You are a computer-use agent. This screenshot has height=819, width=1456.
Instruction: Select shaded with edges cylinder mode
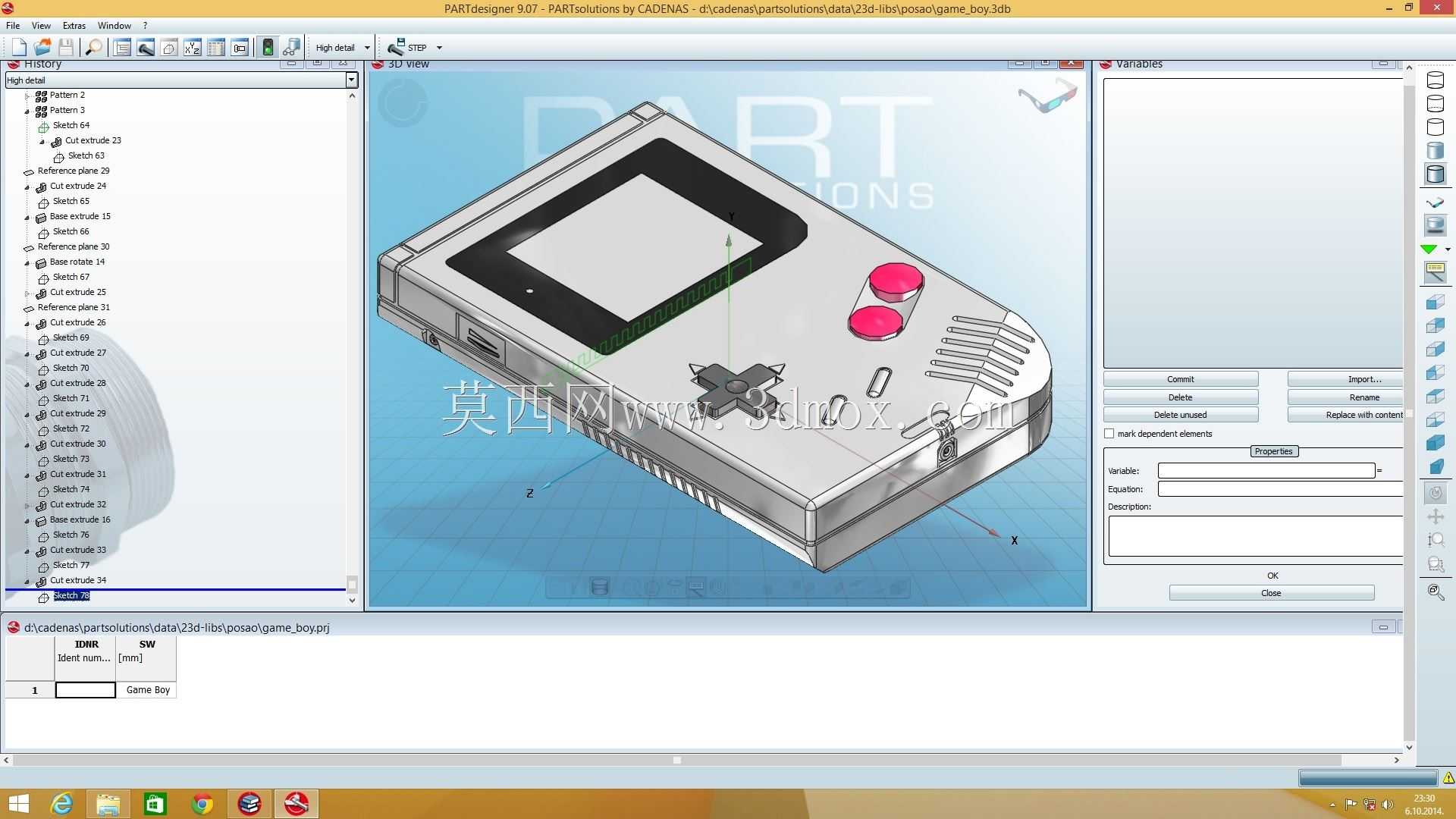[1436, 174]
